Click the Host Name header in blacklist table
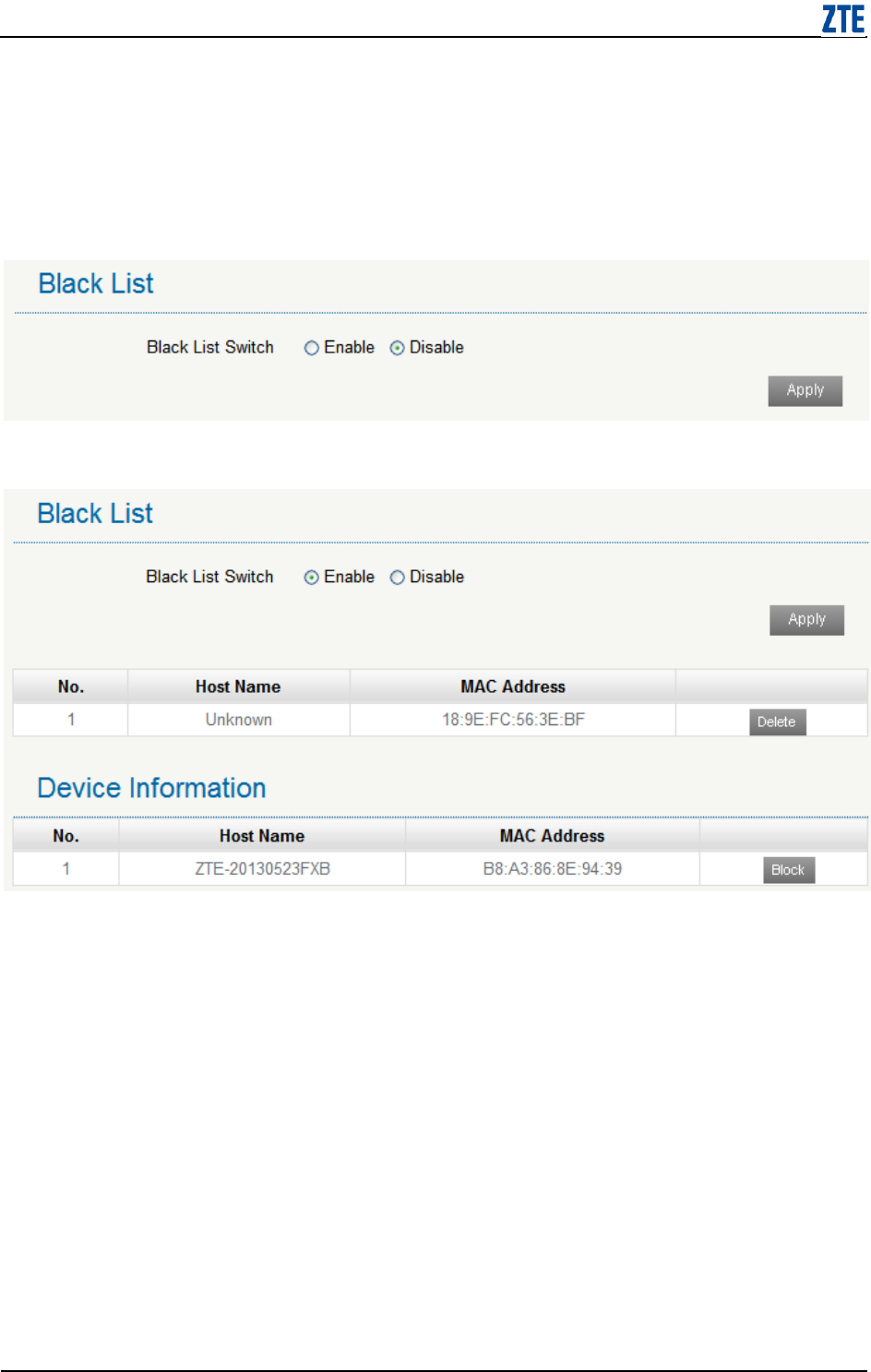Screen dimensions: 871x1372 (238, 686)
